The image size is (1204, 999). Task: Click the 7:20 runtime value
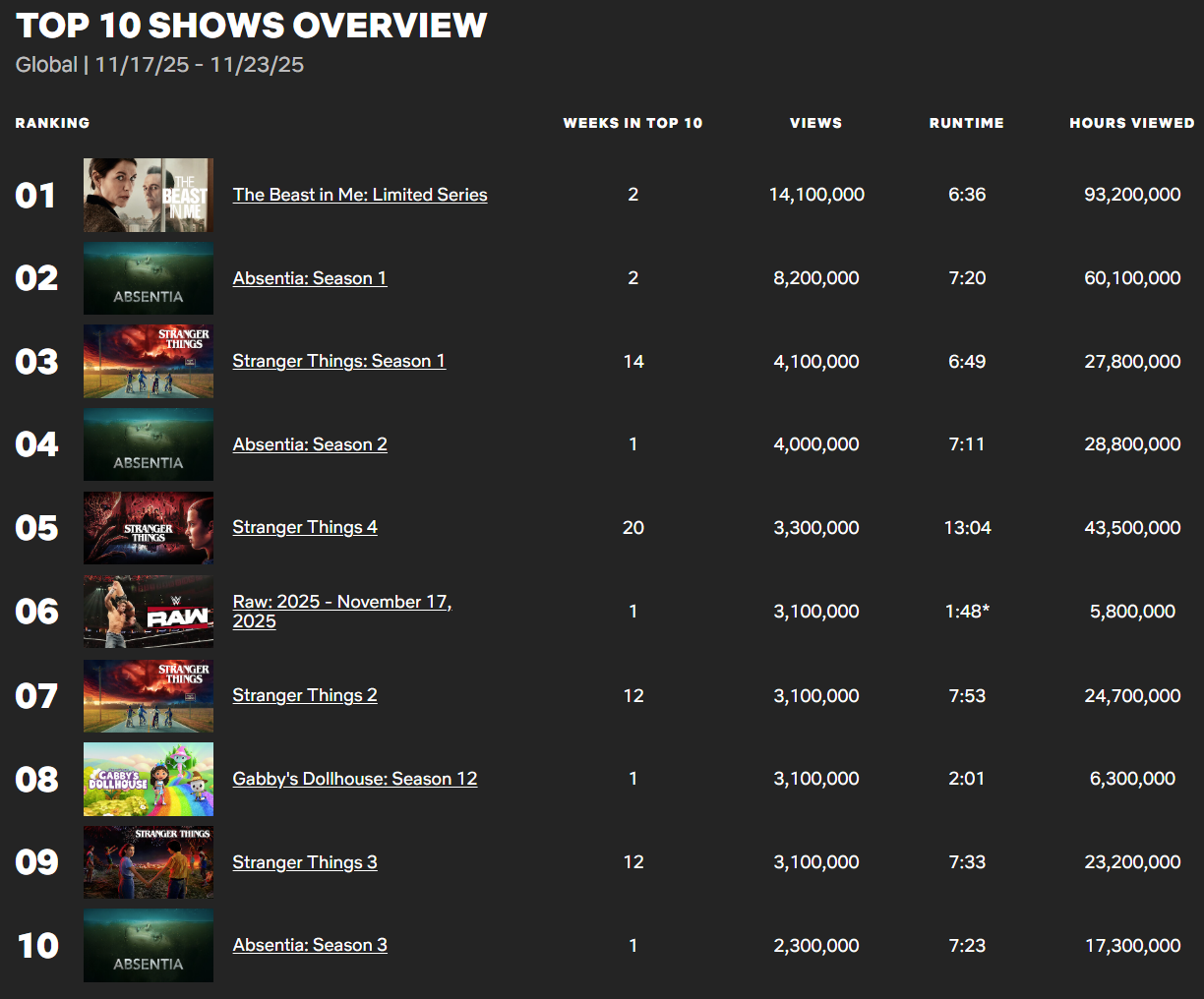click(967, 278)
